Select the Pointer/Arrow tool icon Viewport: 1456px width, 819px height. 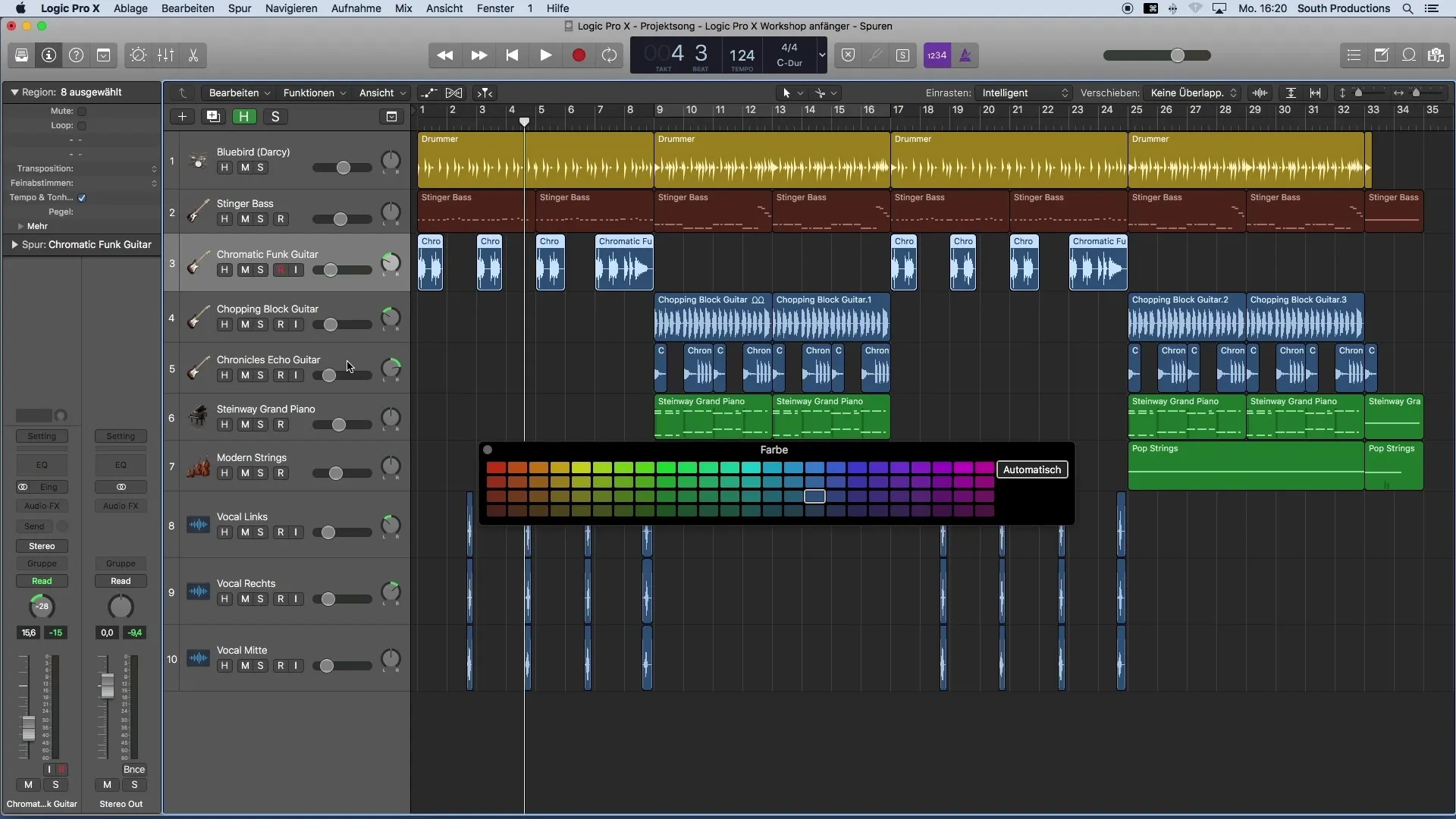click(x=787, y=92)
